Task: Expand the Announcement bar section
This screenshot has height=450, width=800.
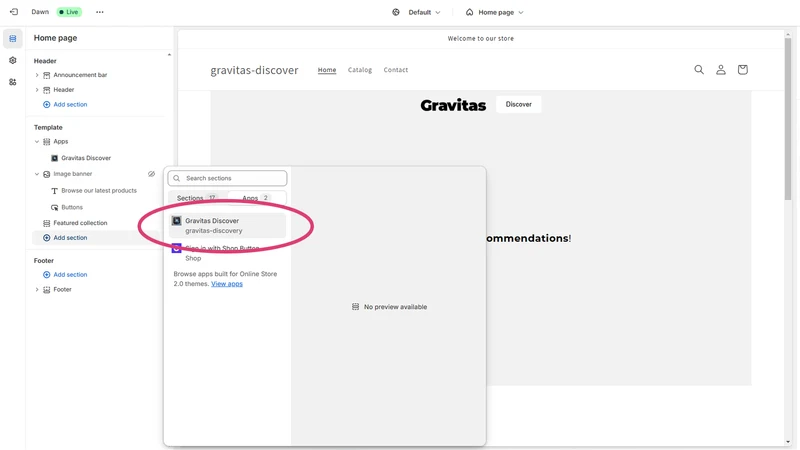Action: pyautogui.click(x=37, y=75)
